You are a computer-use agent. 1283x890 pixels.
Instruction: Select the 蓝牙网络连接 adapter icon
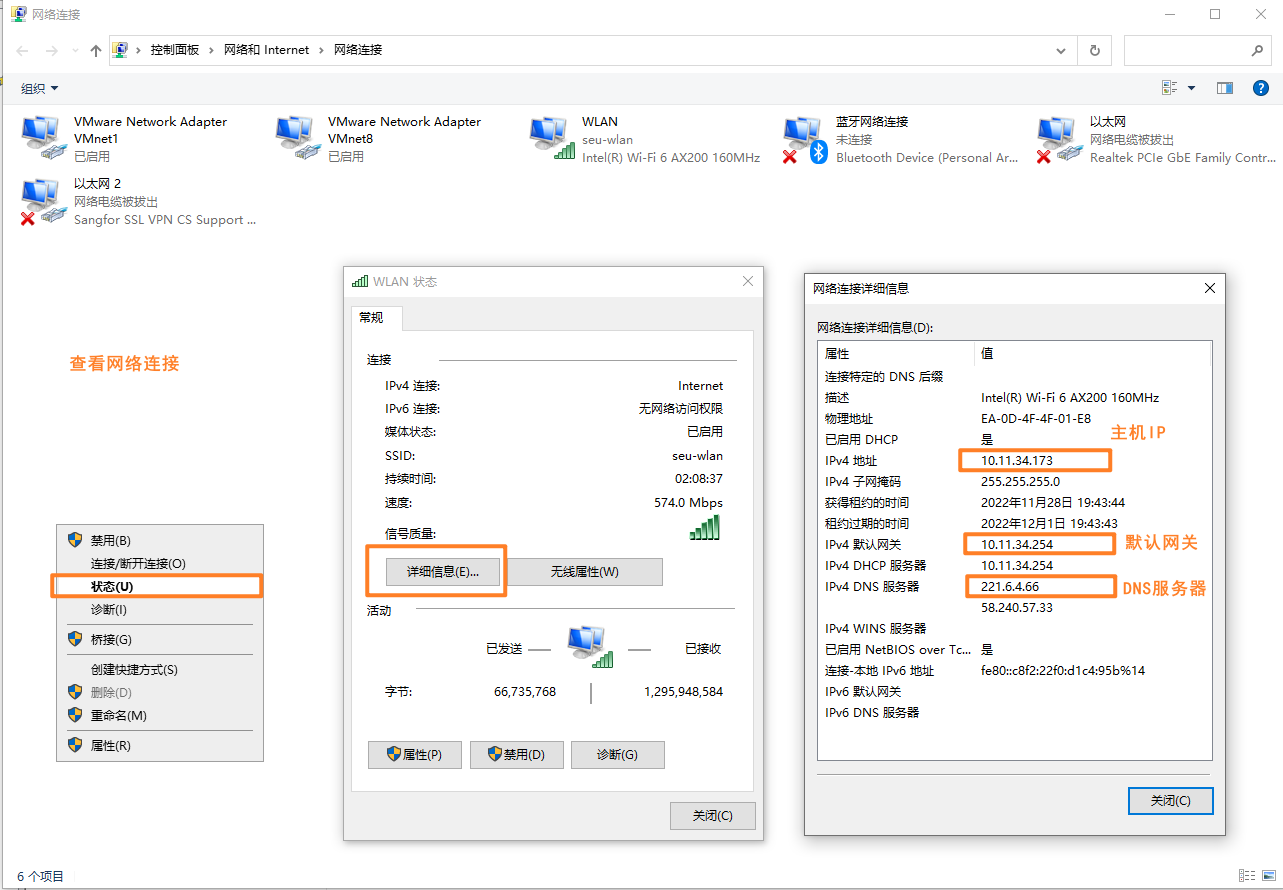click(x=806, y=138)
